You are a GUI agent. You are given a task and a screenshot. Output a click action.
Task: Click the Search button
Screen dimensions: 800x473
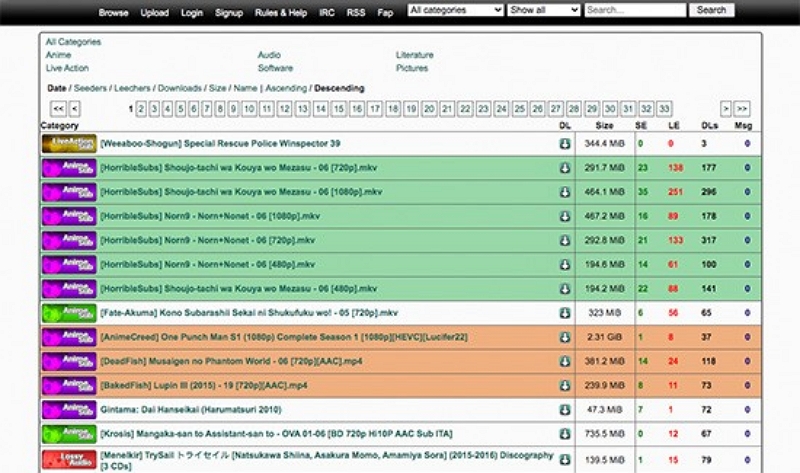point(712,10)
